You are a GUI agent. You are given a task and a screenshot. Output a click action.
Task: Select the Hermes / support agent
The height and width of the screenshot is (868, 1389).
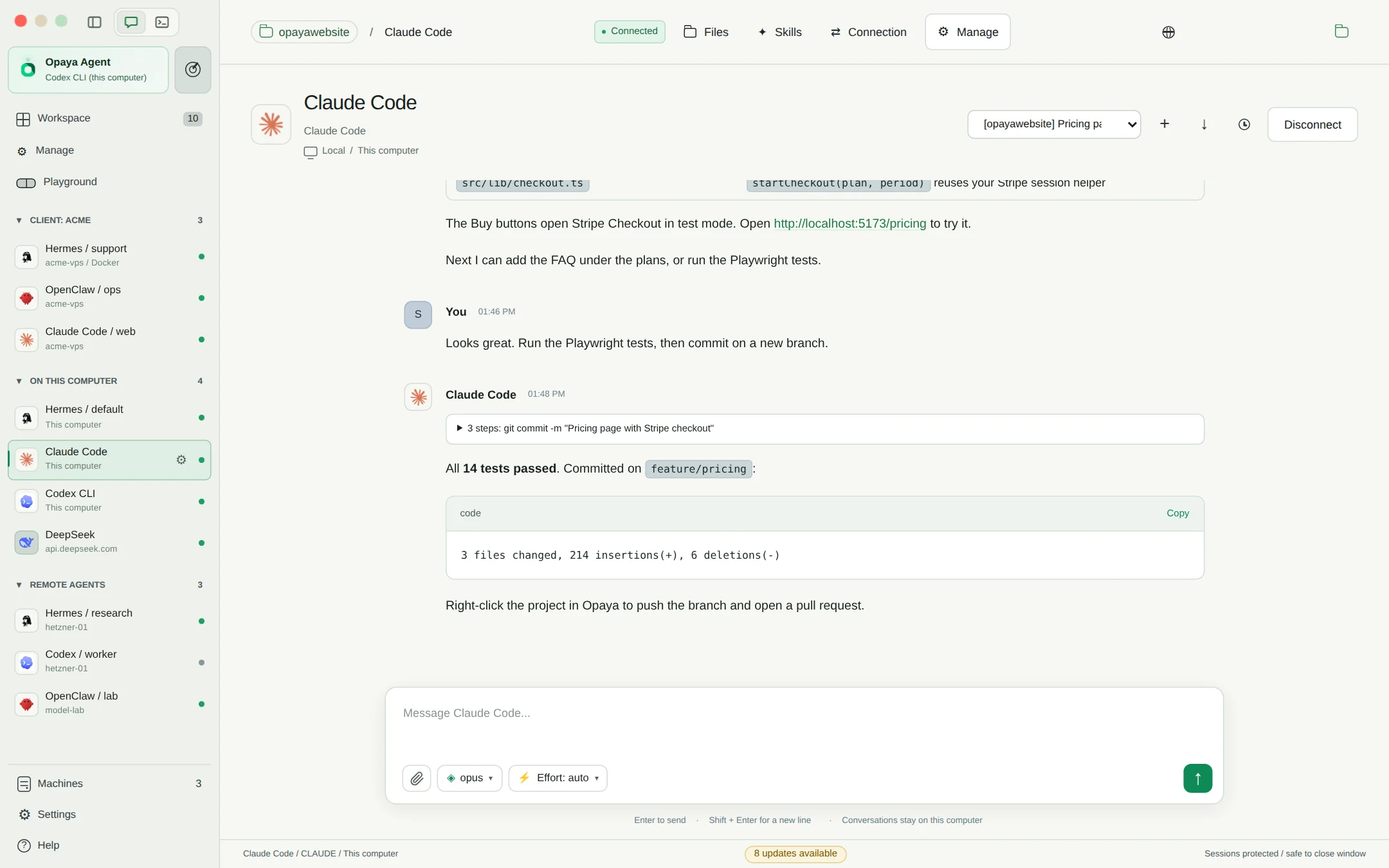[x=109, y=255]
